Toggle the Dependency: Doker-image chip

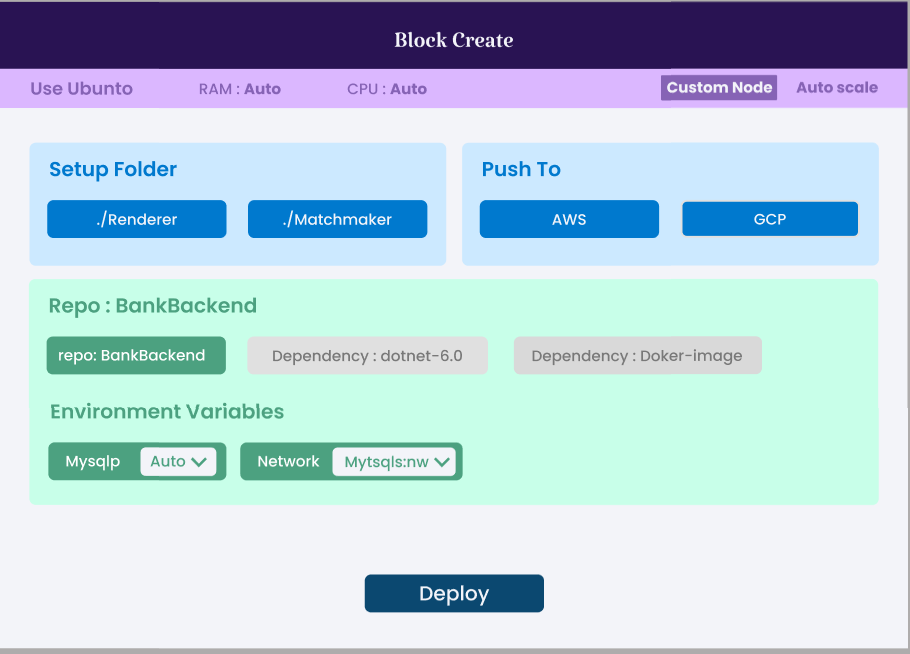pos(637,355)
